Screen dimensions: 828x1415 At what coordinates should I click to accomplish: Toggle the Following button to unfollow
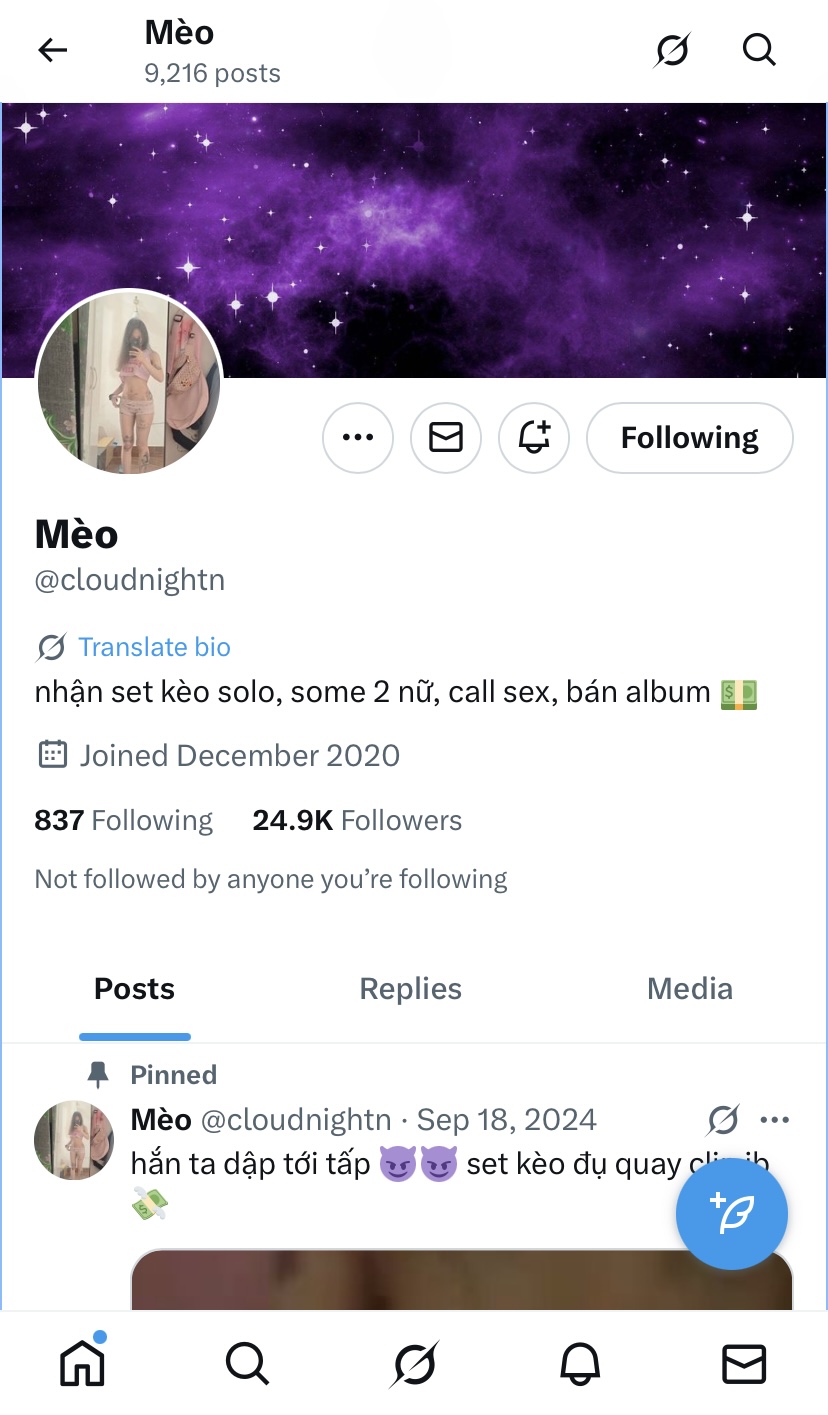click(690, 437)
